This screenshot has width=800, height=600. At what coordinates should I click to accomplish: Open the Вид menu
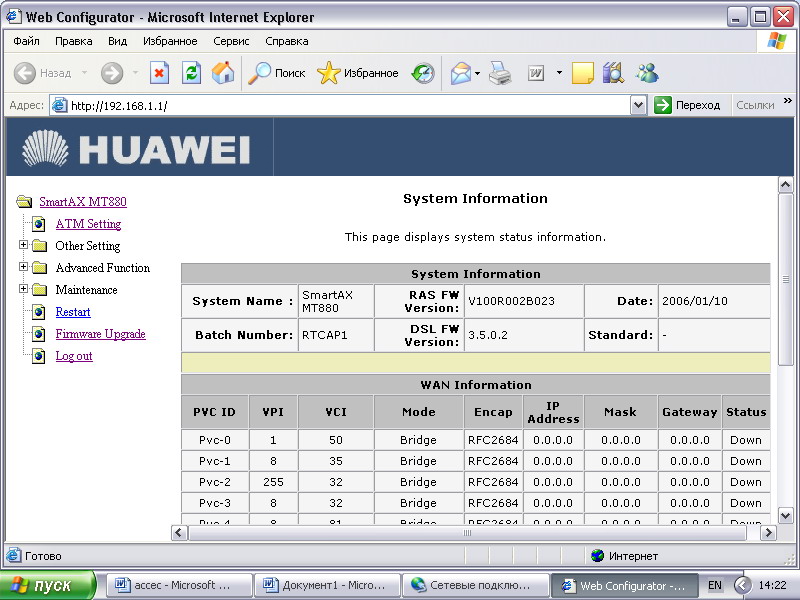117,41
